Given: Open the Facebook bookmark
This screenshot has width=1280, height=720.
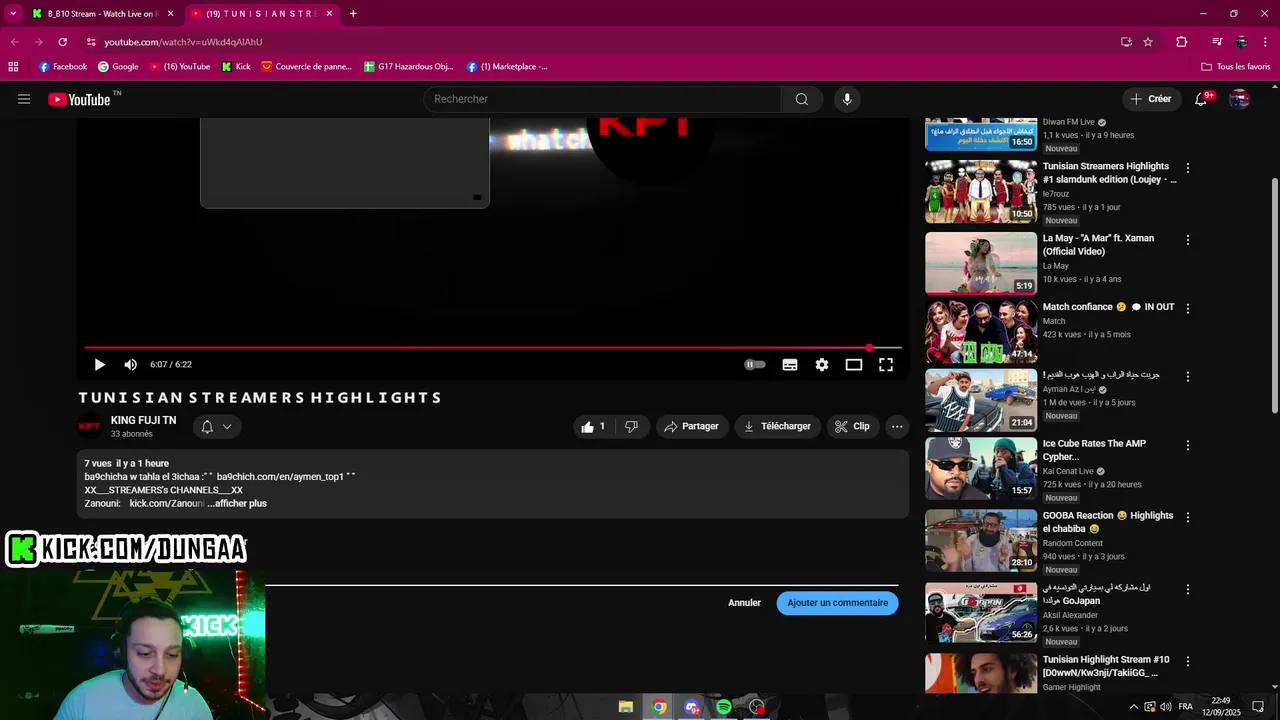Looking at the screenshot, I should tap(63, 67).
